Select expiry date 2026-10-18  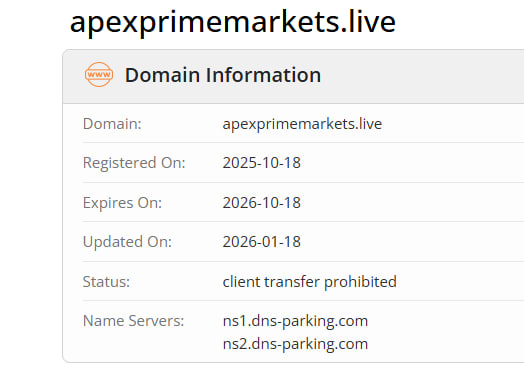[x=262, y=203]
